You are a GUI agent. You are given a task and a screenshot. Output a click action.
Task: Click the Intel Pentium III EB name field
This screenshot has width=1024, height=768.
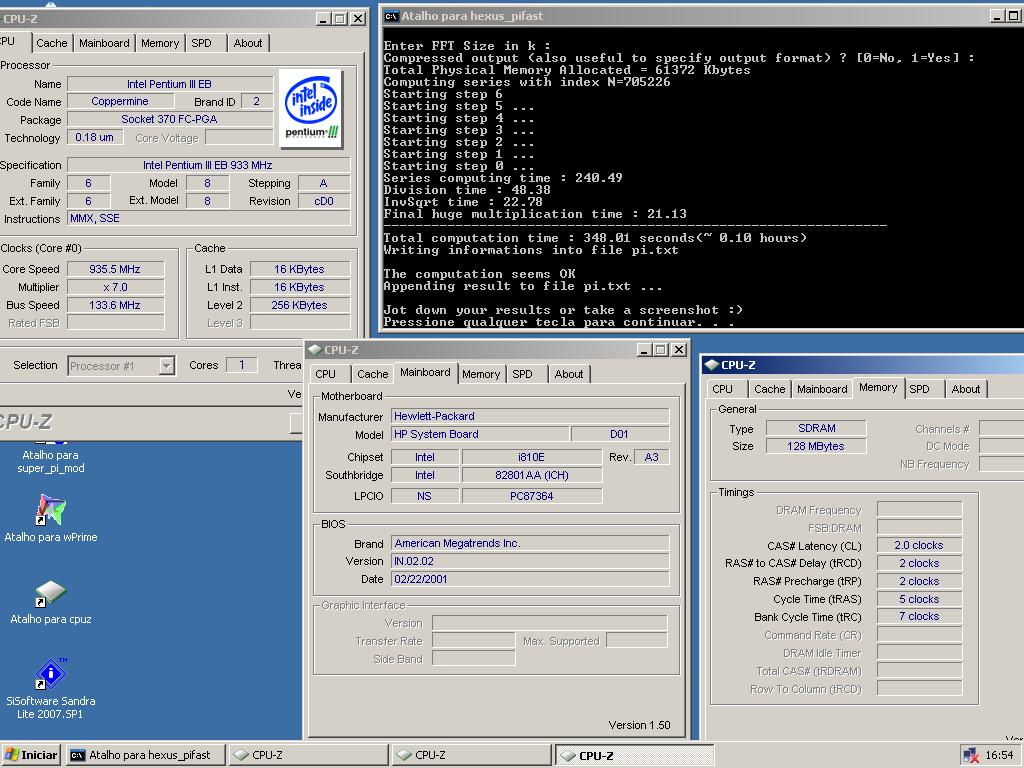pyautogui.click(x=170, y=84)
